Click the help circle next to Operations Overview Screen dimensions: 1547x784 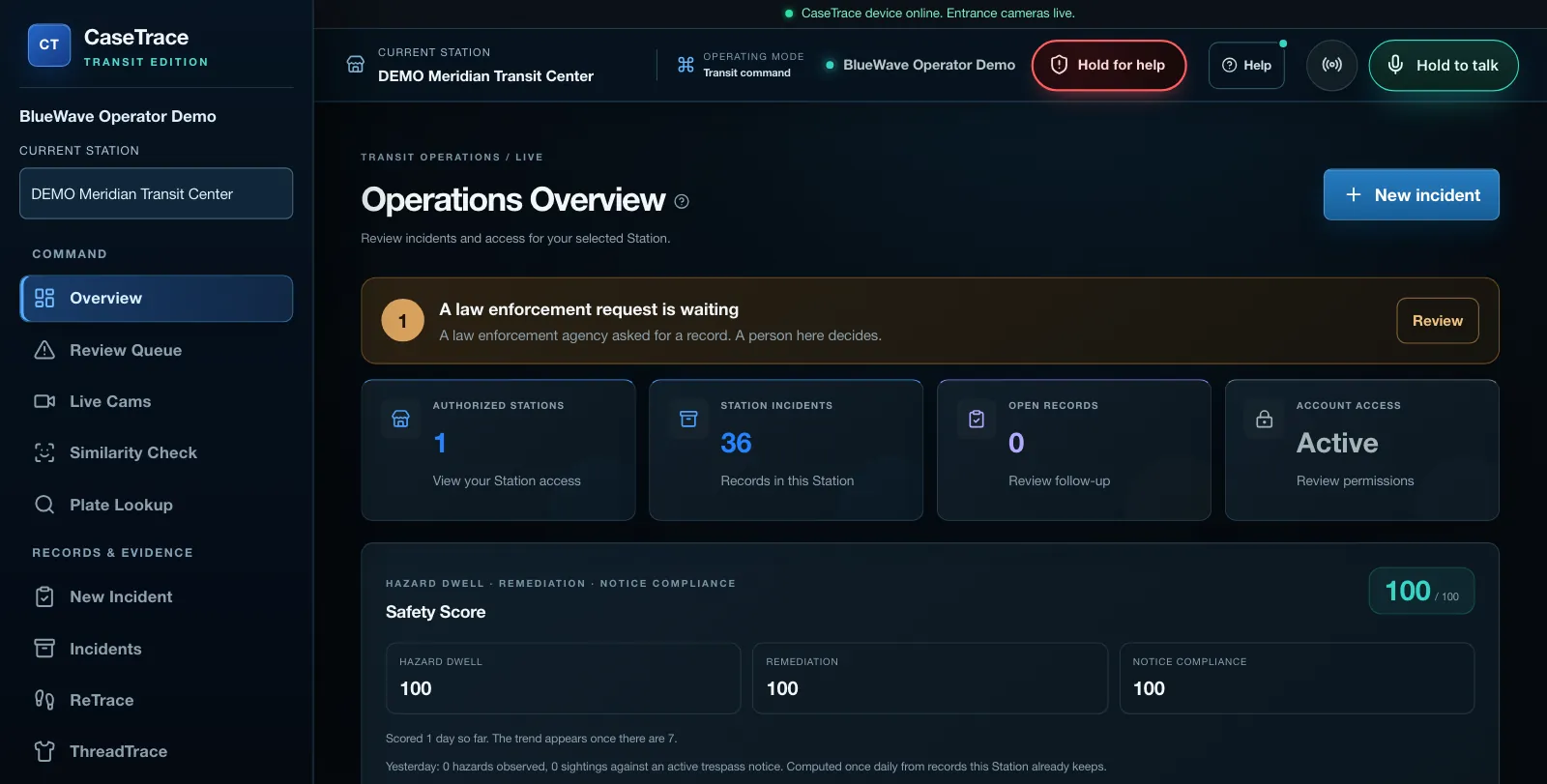coord(682,201)
